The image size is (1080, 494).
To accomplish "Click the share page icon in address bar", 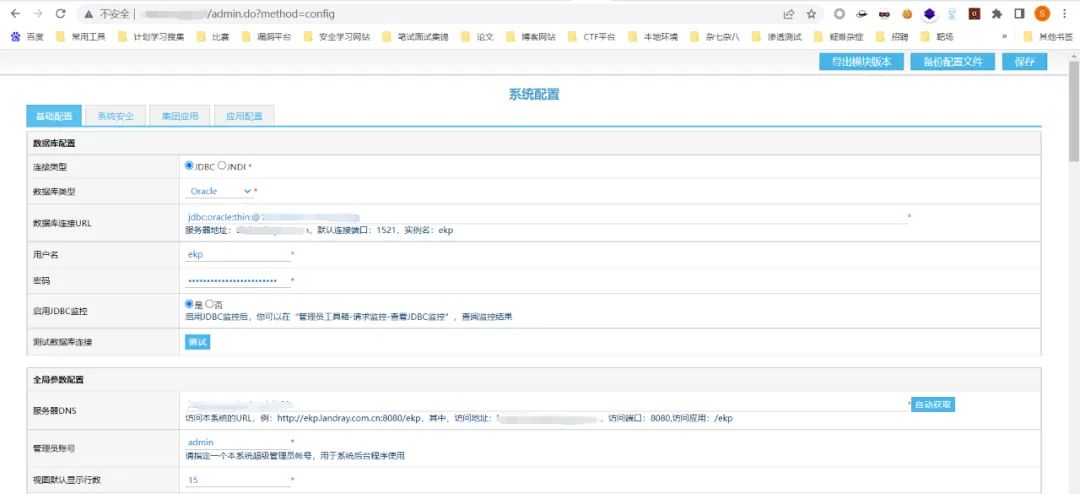I will coord(789,14).
